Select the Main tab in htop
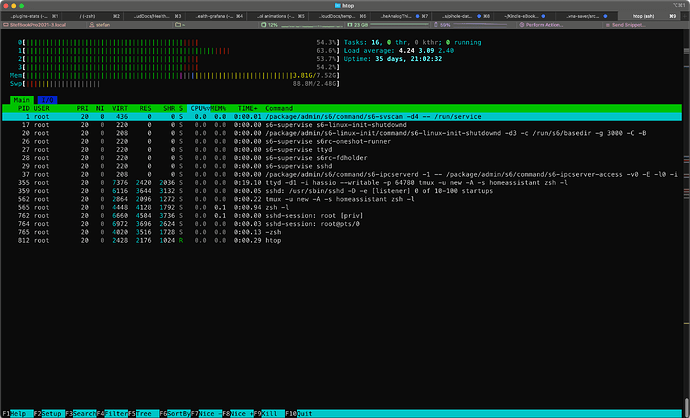This screenshot has width=690, height=418. coord(22,100)
